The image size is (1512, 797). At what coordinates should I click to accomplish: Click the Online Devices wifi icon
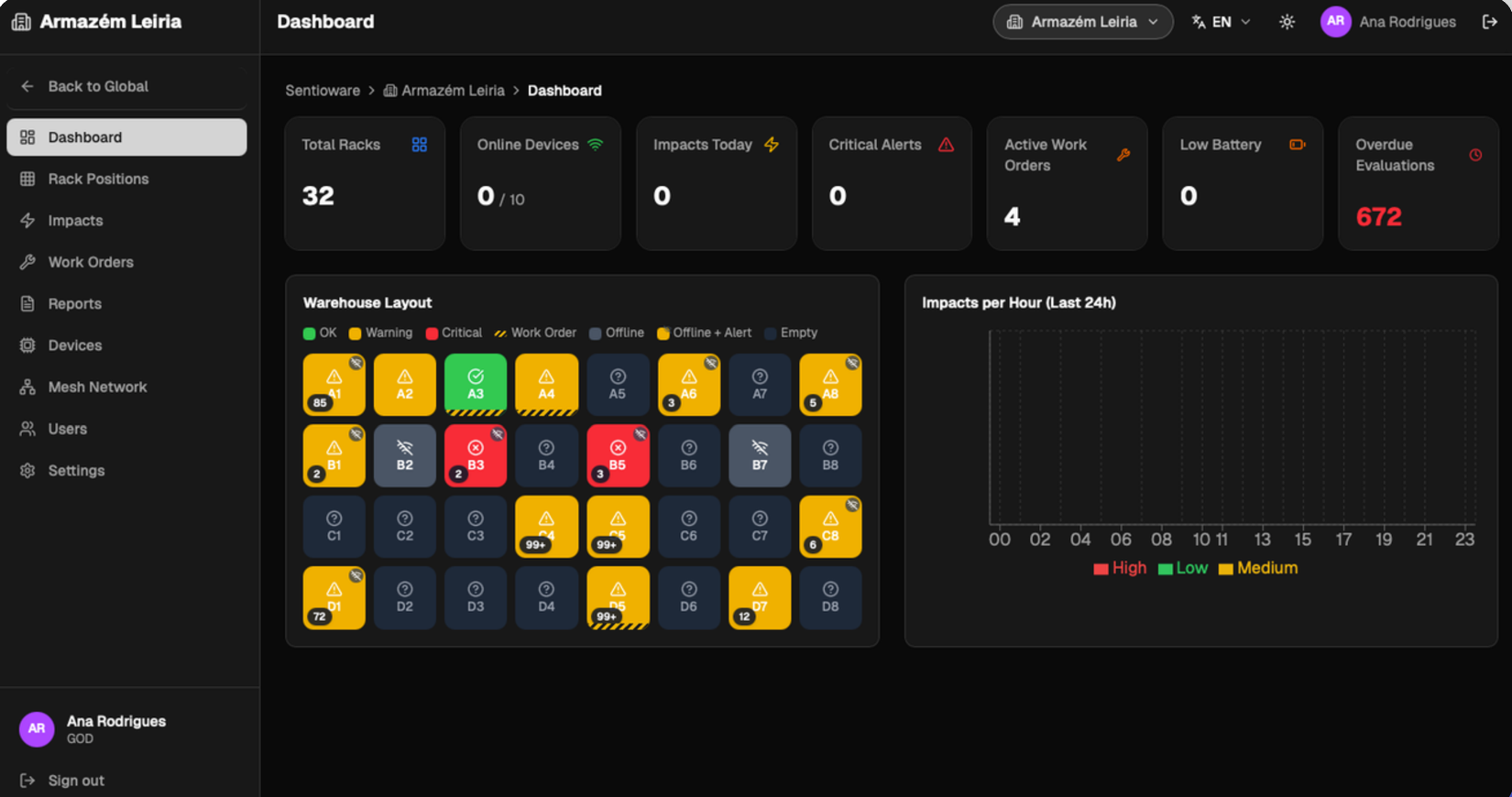click(596, 145)
